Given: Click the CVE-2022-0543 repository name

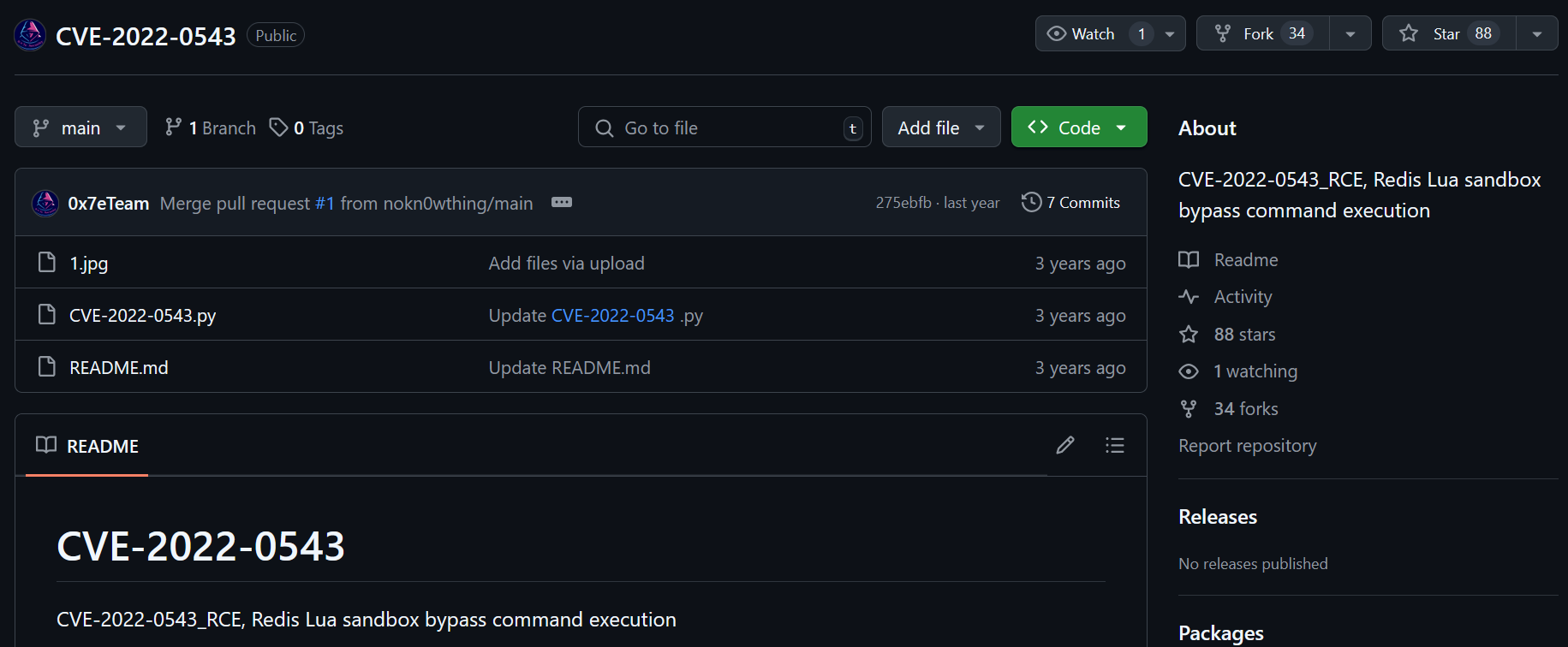Looking at the screenshot, I should [x=146, y=36].
